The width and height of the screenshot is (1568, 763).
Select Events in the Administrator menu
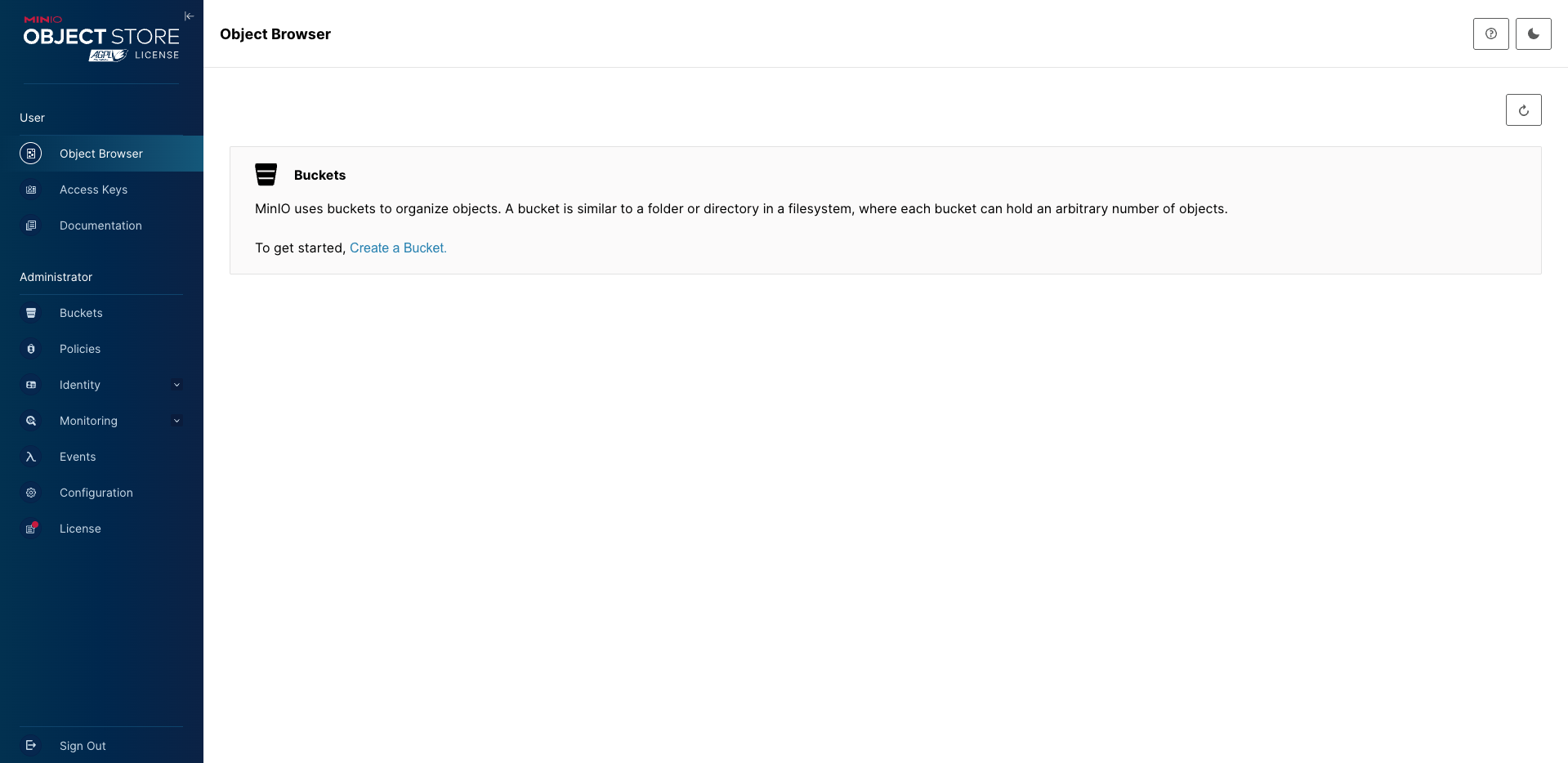tap(101, 457)
